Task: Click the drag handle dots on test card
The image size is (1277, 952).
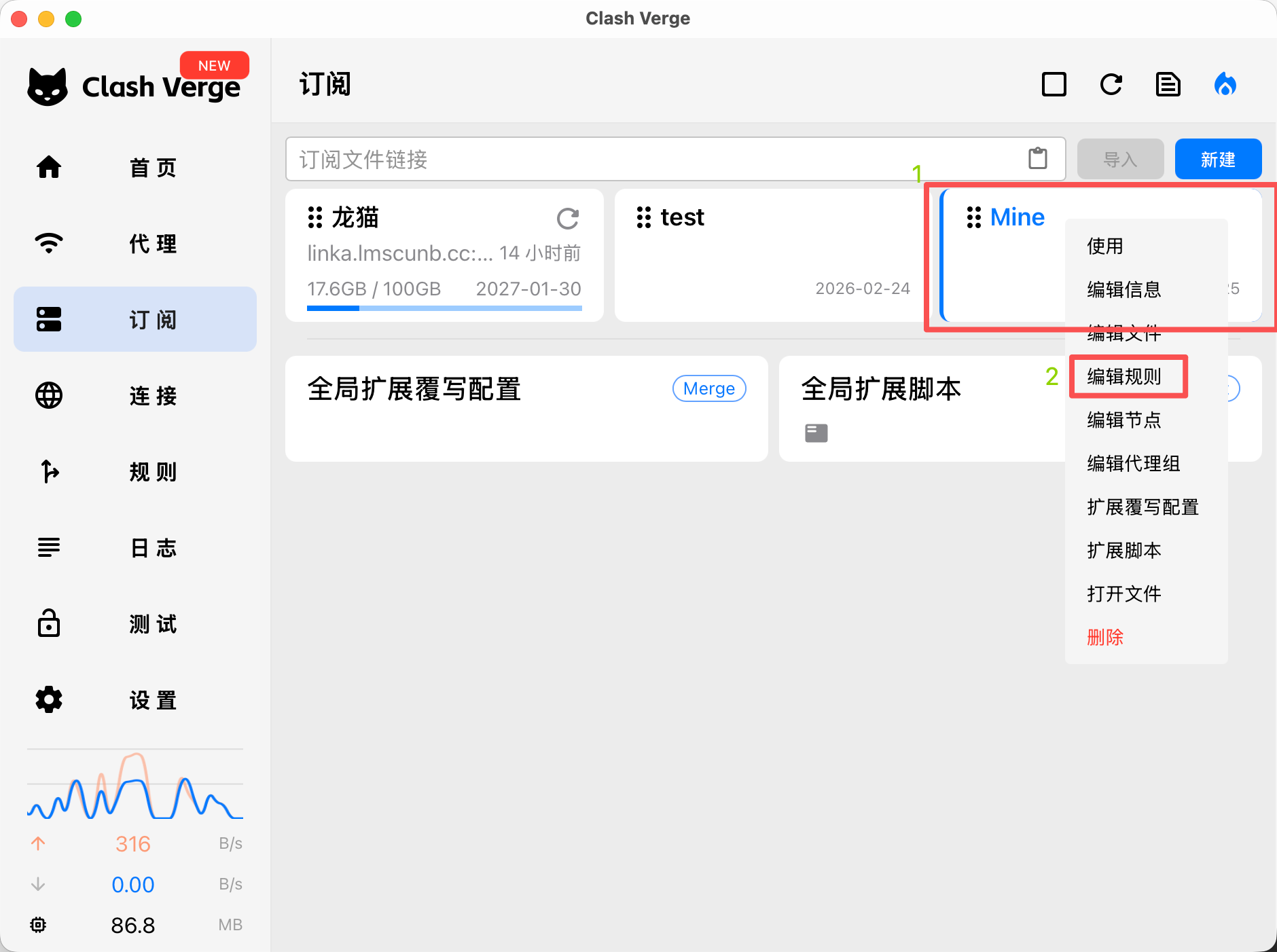Action: coord(643,217)
